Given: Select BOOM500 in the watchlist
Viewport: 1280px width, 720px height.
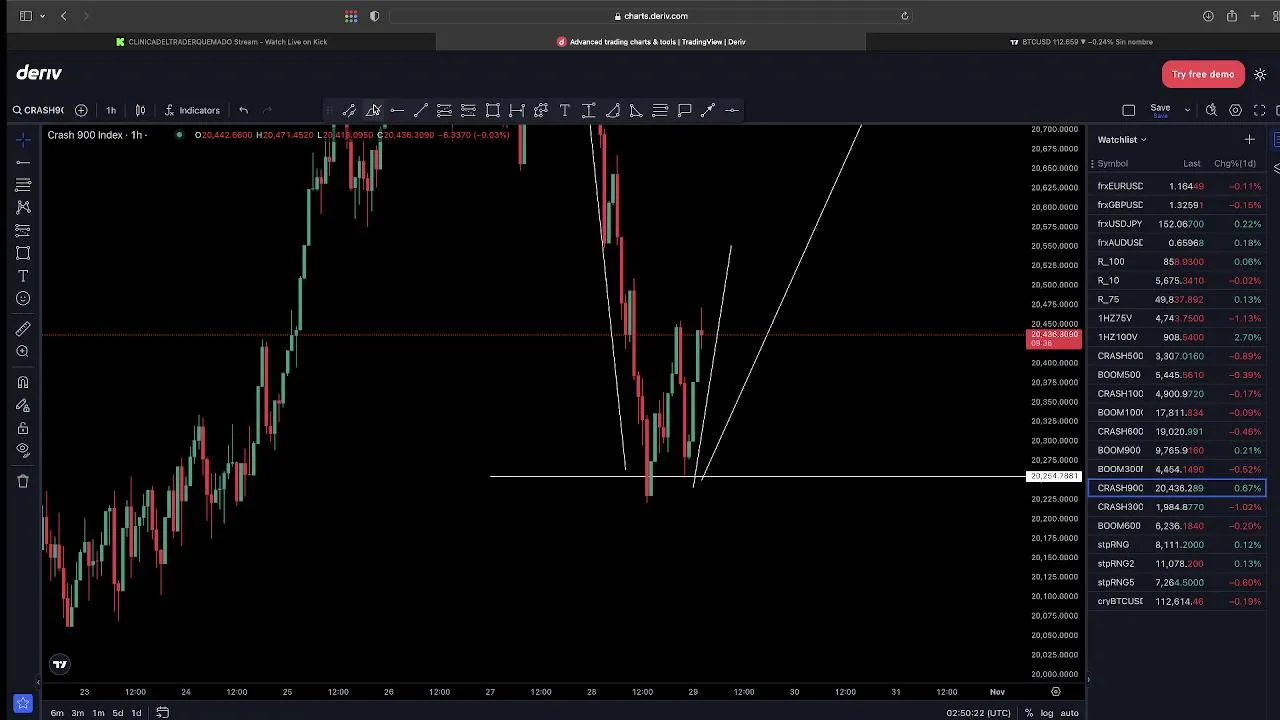Looking at the screenshot, I should (x=1177, y=375).
